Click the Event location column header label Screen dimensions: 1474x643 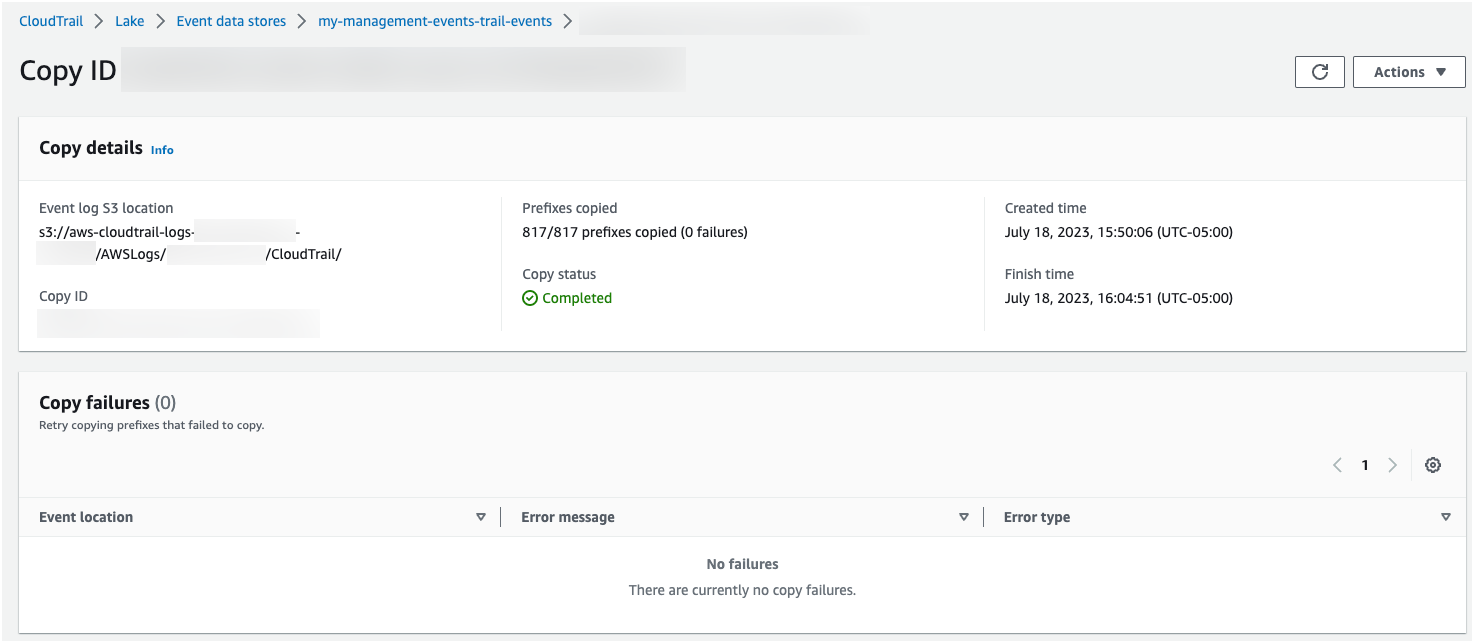[x=86, y=517]
